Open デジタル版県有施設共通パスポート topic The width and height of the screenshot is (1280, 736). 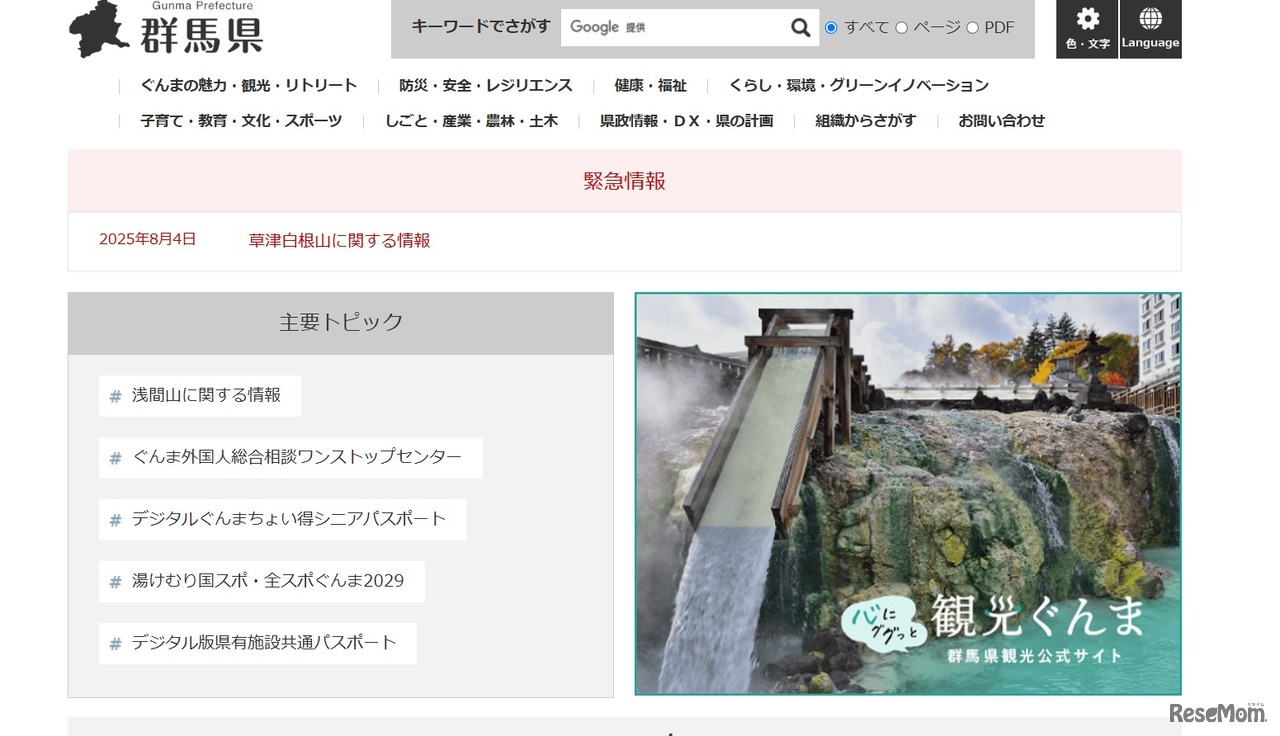pyautogui.click(x=258, y=643)
